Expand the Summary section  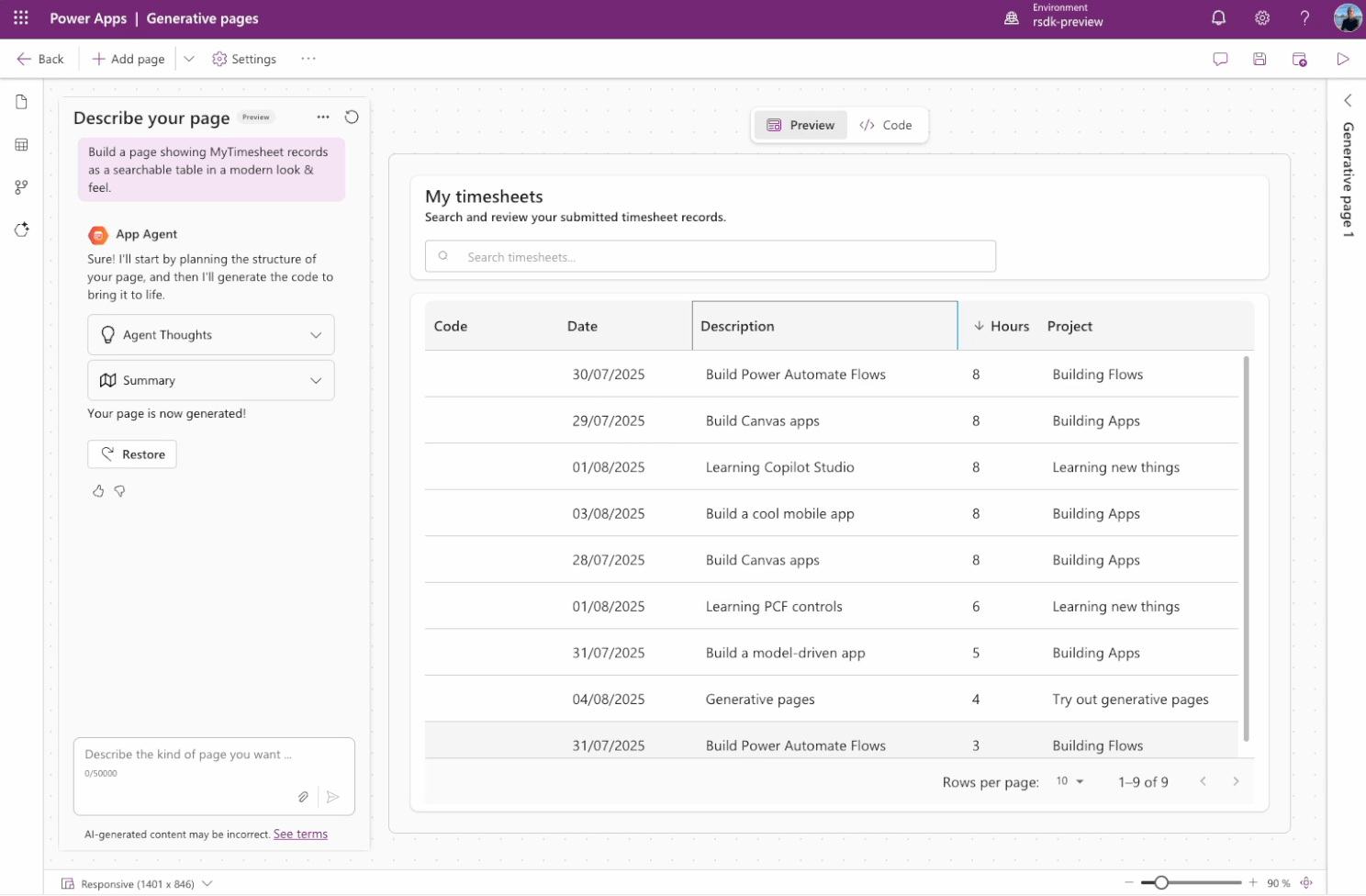point(211,380)
